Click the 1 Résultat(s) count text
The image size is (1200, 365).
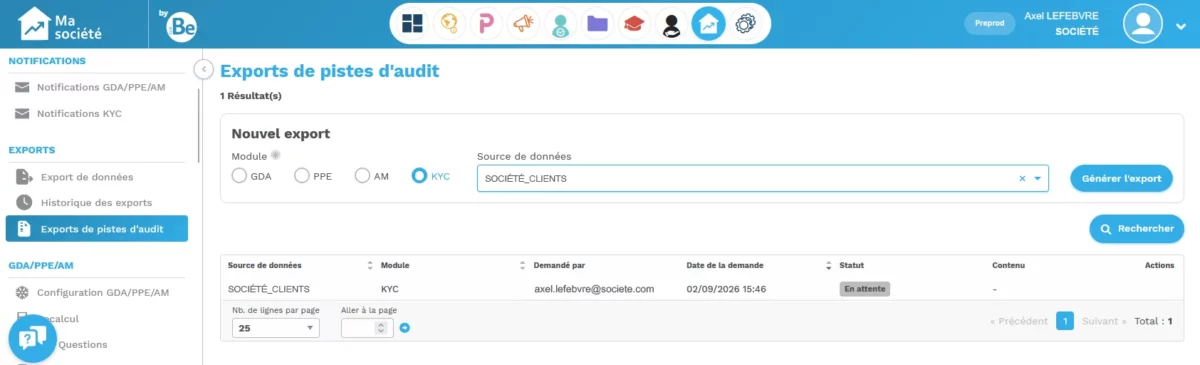click(251, 96)
